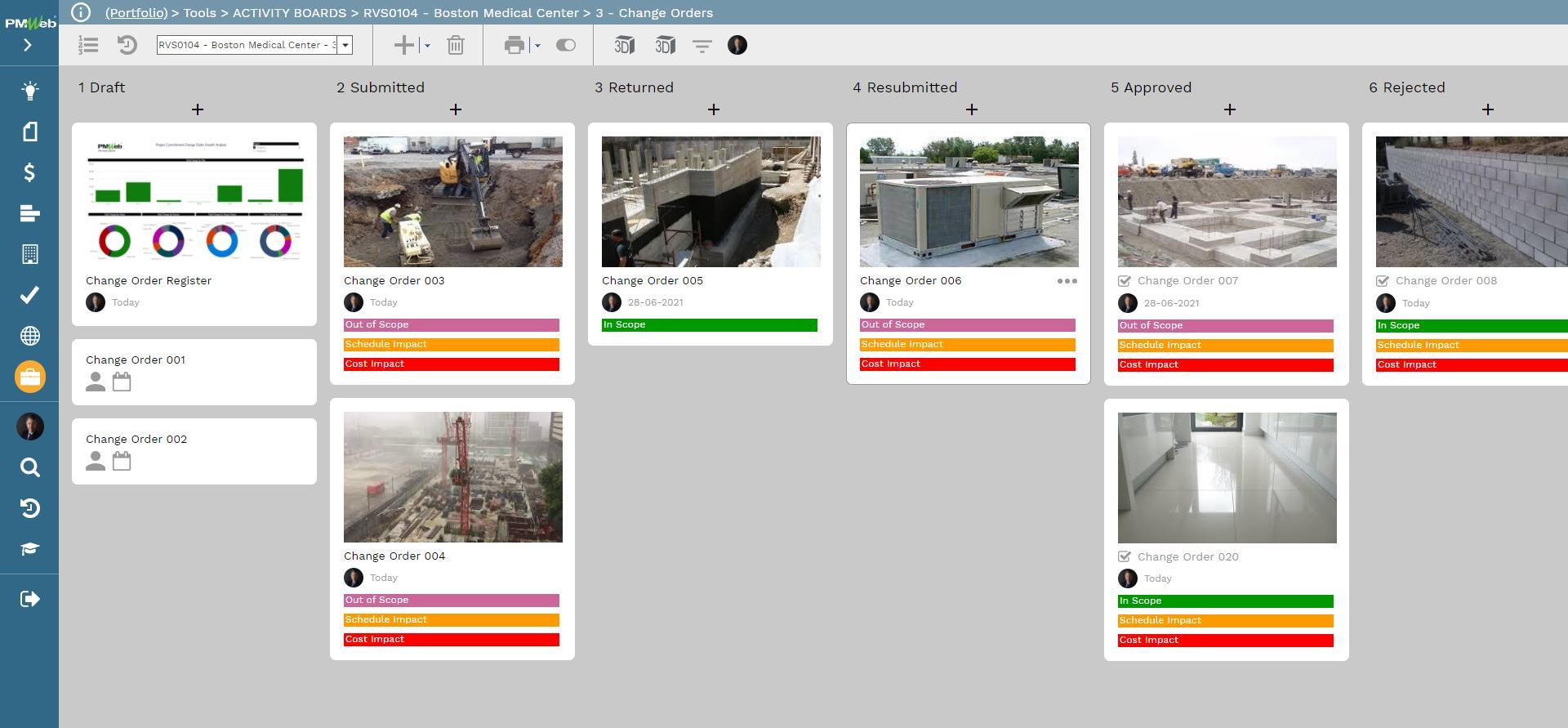
Task: Click the history refresh icon in toolbar
Action: point(127,46)
